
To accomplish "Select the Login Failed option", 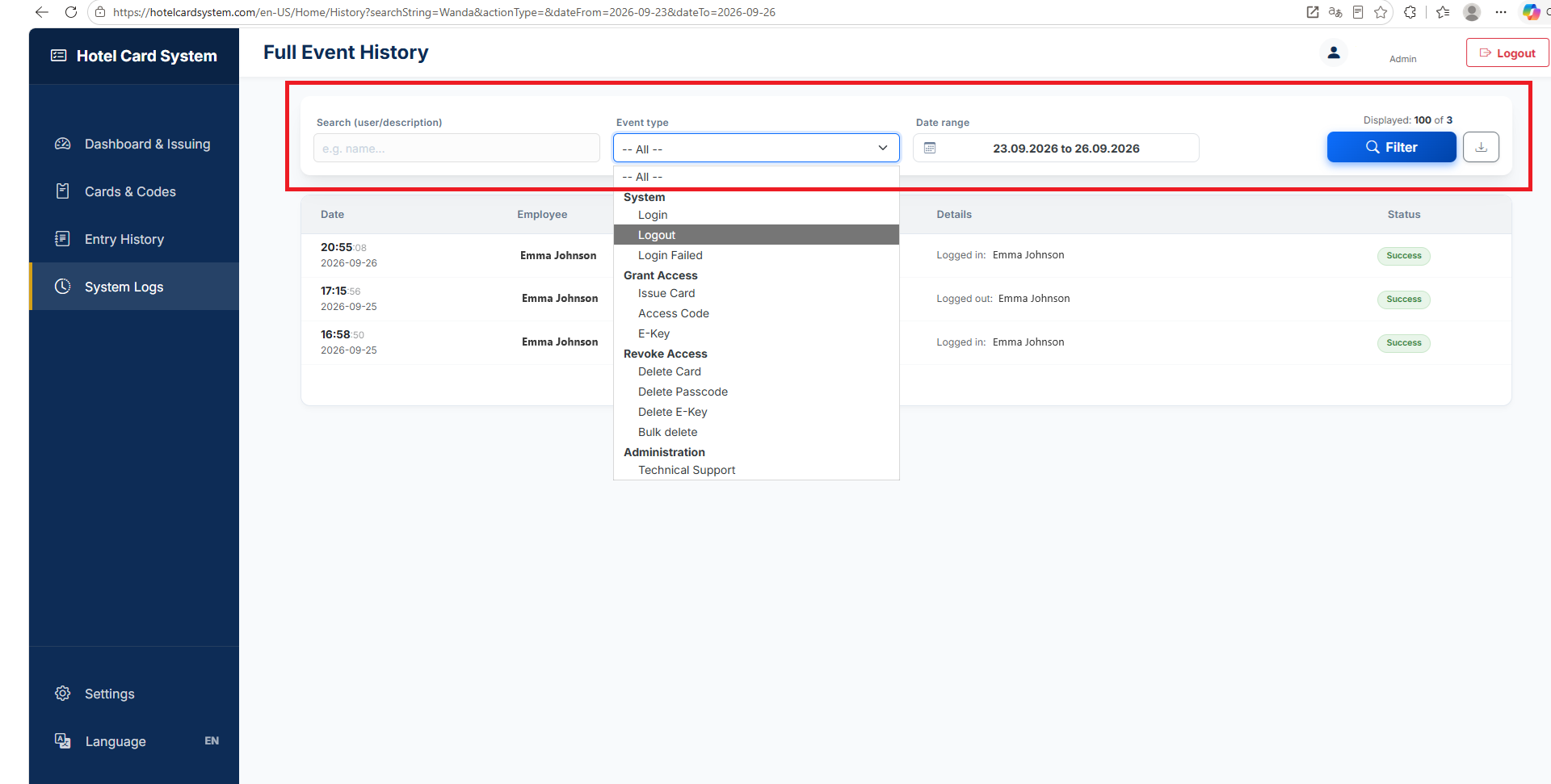I will [x=756, y=255].
